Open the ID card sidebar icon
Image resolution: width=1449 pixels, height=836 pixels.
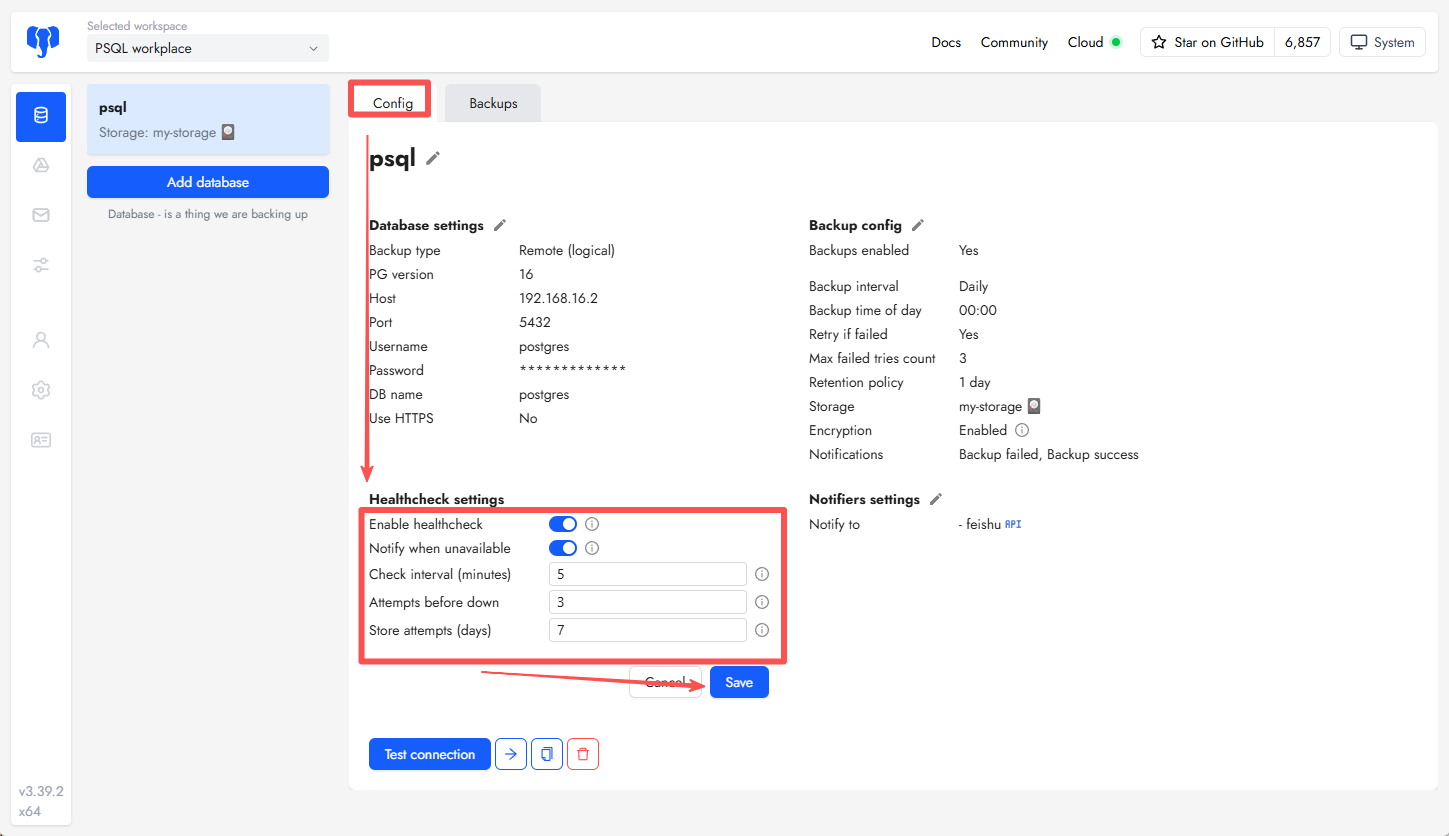[41, 440]
